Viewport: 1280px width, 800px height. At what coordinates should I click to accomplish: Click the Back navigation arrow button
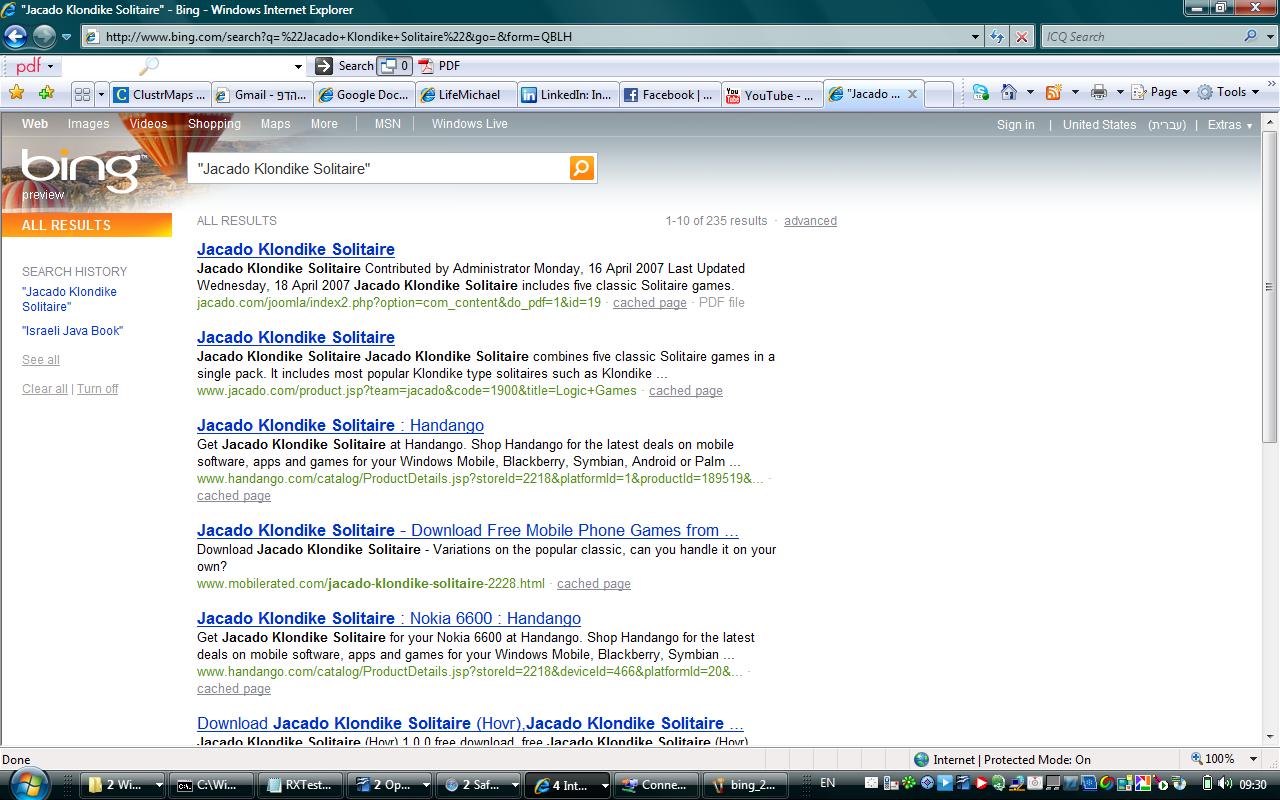pyautogui.click(x=15, y=37)
